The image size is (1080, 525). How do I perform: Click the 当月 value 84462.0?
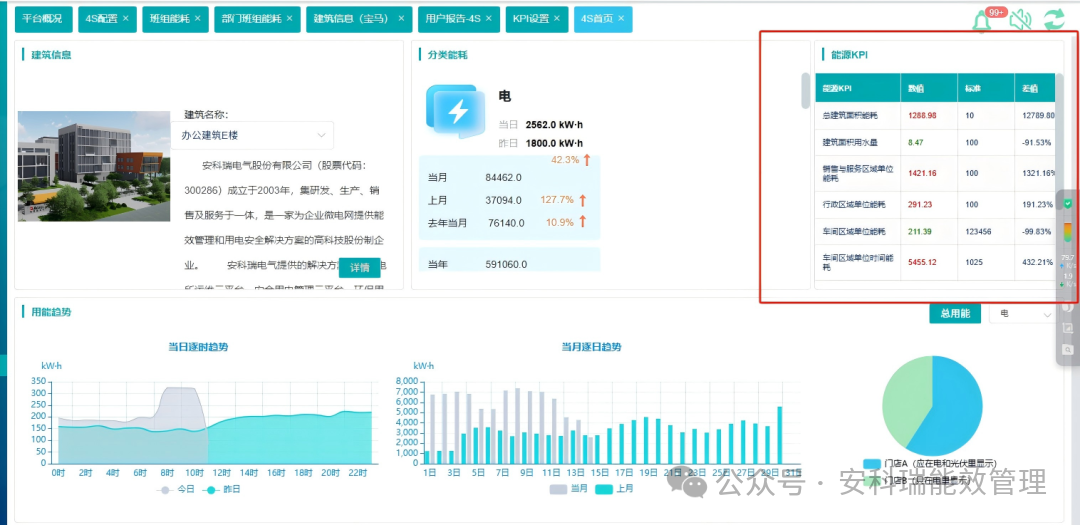pyautogui.click(x=503, y=178)
